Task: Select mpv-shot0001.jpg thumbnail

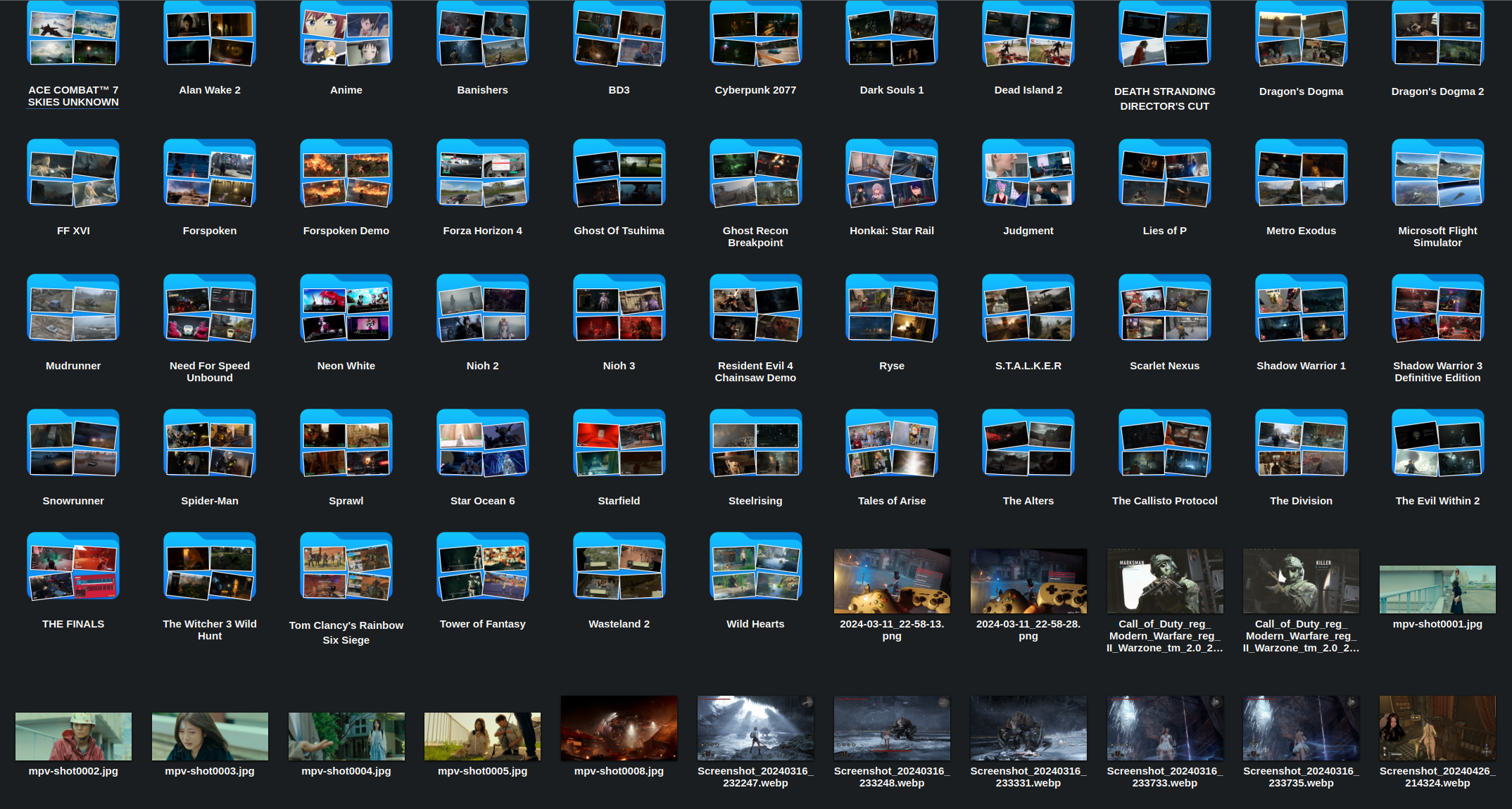Action: coord(1438,590)
